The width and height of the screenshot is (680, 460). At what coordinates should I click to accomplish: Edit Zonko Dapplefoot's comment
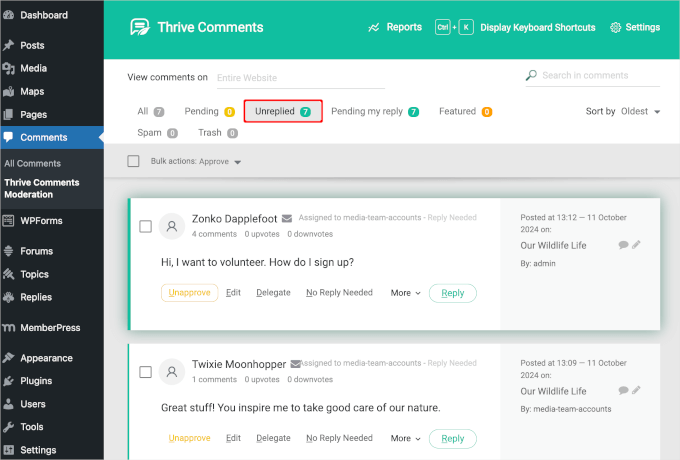click(x=233, y=293)
